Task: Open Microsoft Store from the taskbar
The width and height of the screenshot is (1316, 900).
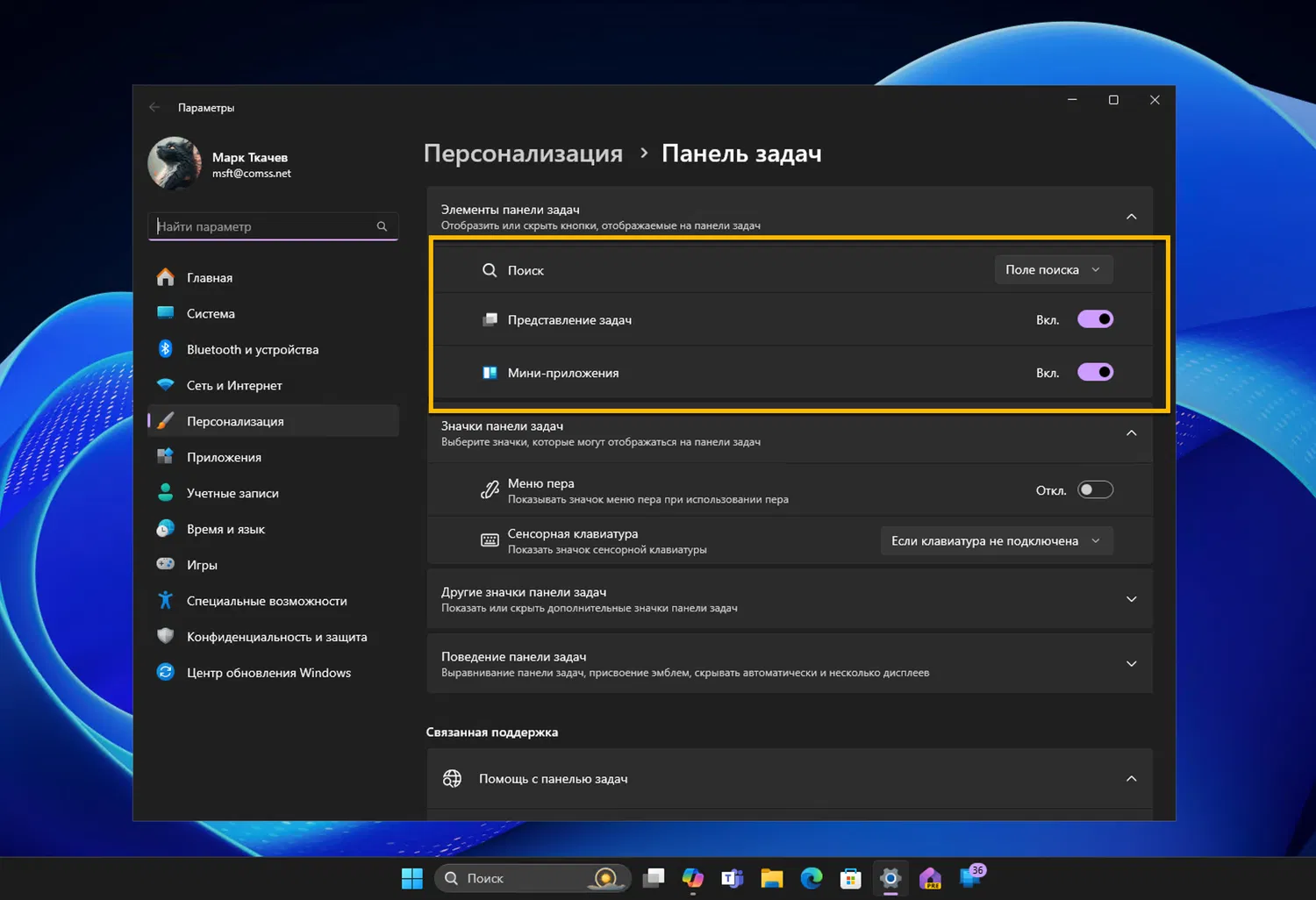Action: [x=850, y=878]
